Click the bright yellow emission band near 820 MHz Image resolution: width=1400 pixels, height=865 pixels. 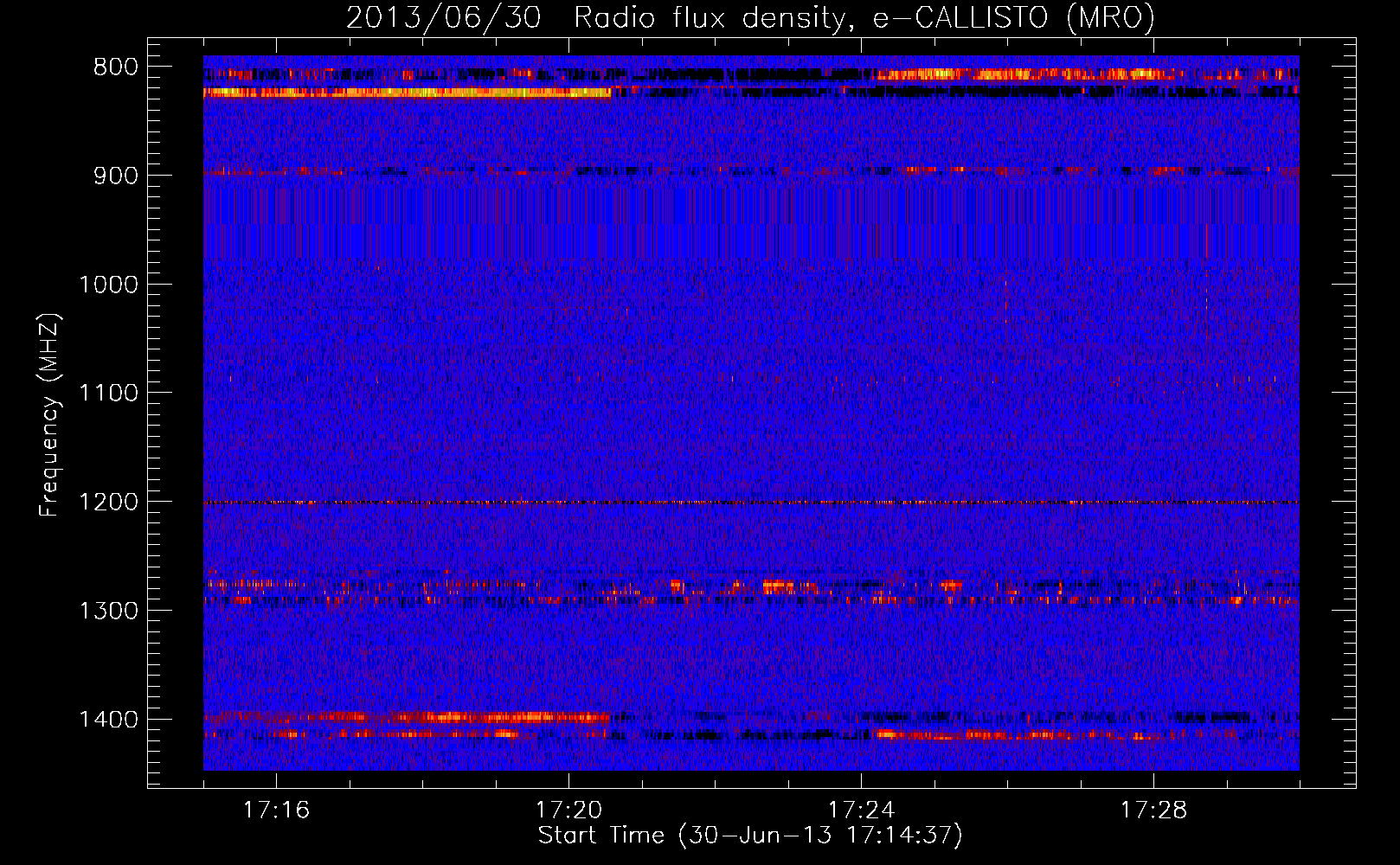407,93
